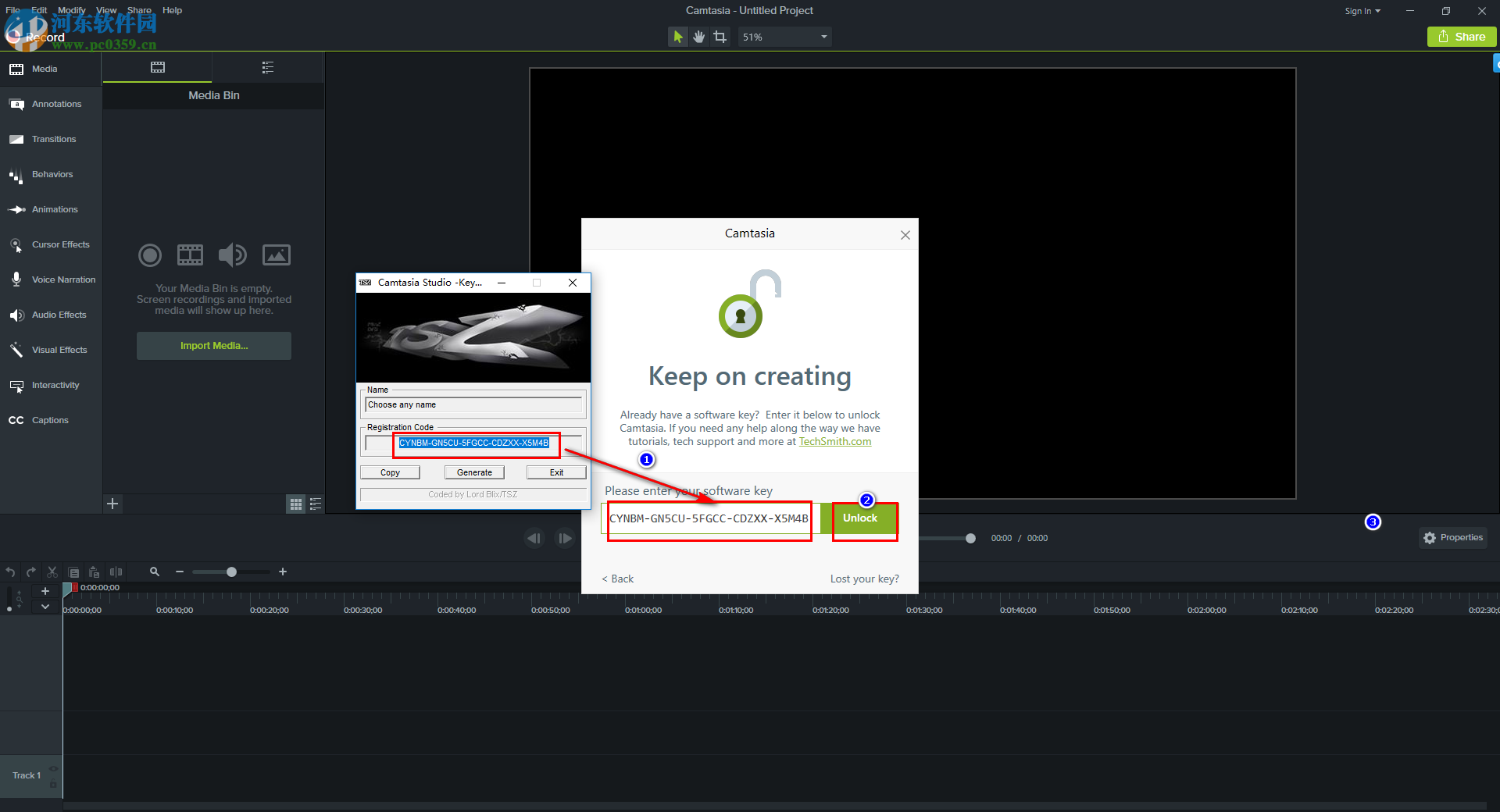The width and height of the screenshot is (1500, 812).
Task: Open the Sign In dropdown
Action: click(x=1362, y=10)
